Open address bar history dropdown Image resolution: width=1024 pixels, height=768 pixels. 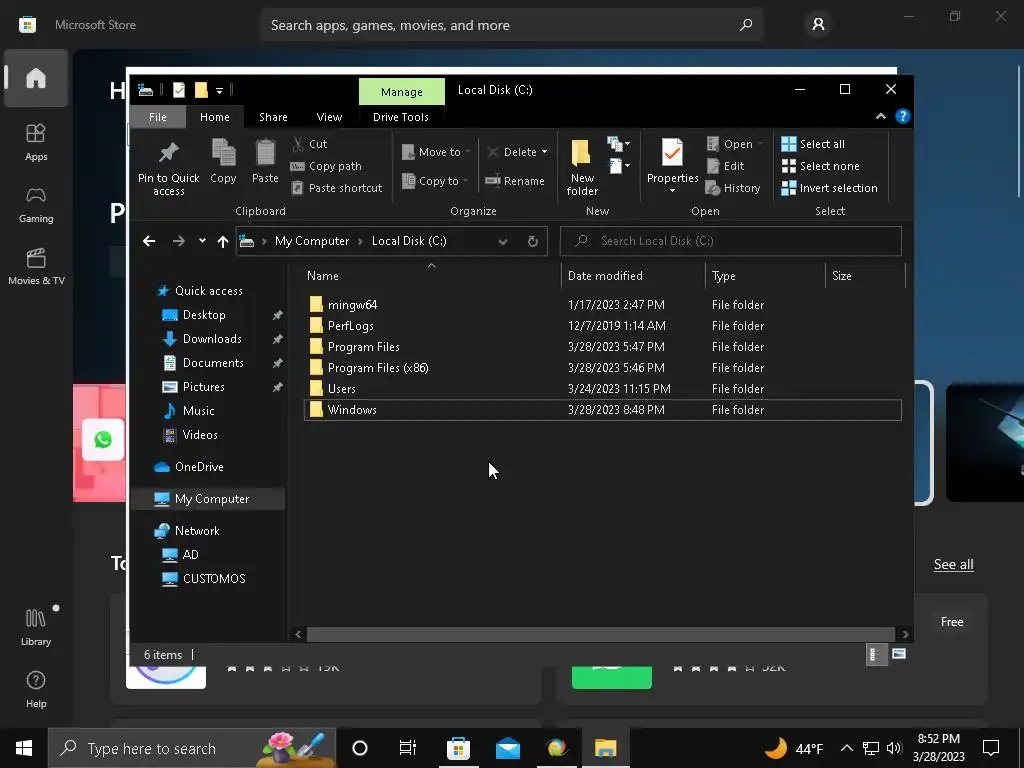point(503,241)
